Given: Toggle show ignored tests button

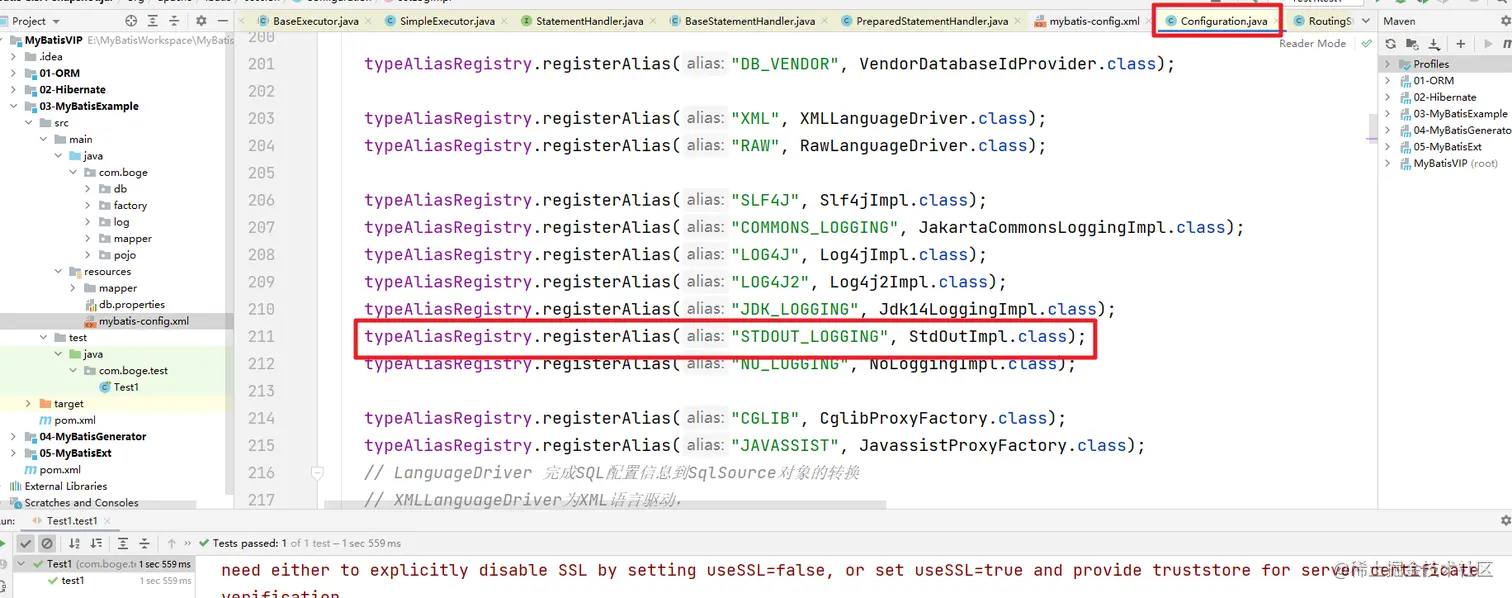Looking at the screenshot, I should 47,543.
